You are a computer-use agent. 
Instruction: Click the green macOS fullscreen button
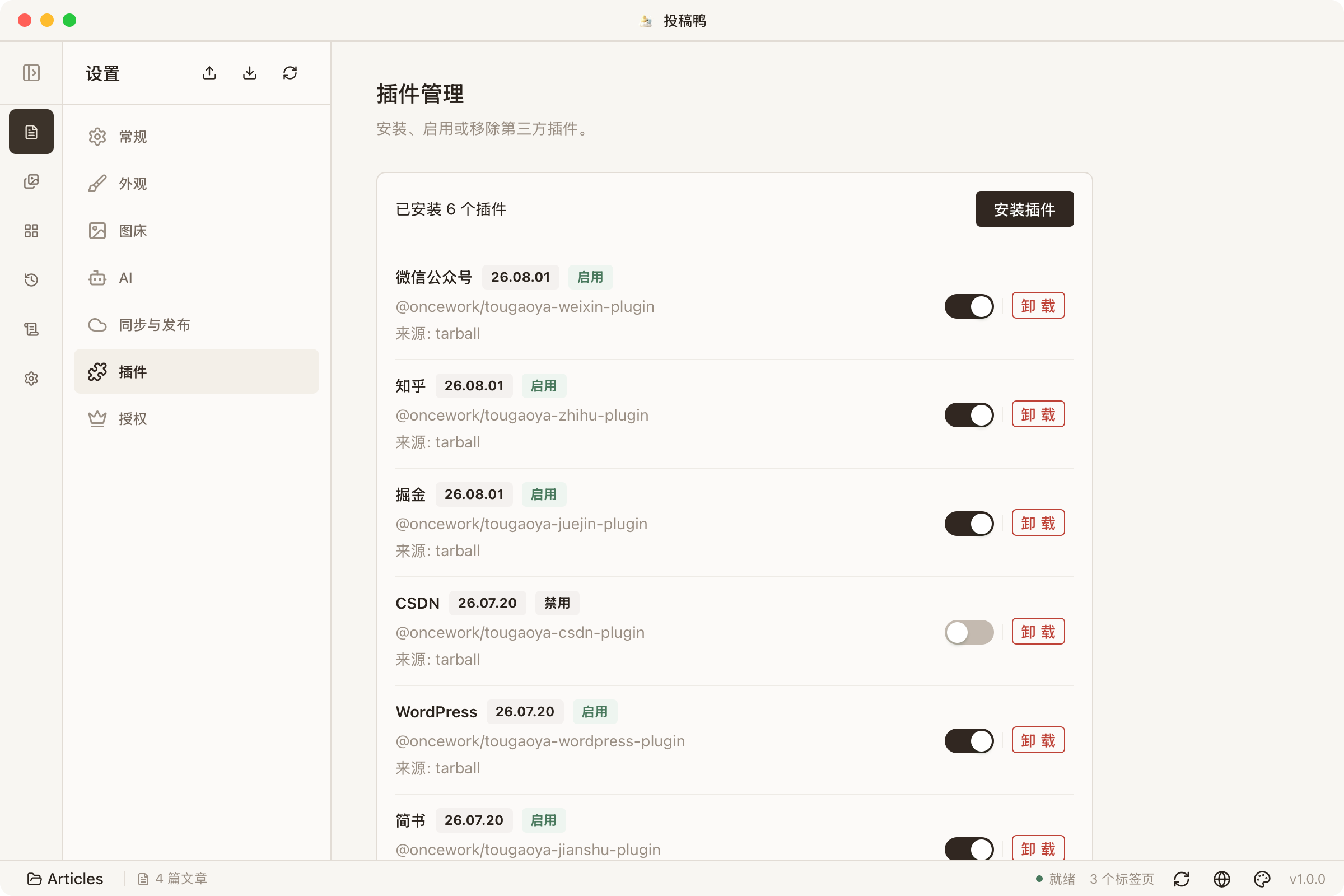click(x=69, y=21)
